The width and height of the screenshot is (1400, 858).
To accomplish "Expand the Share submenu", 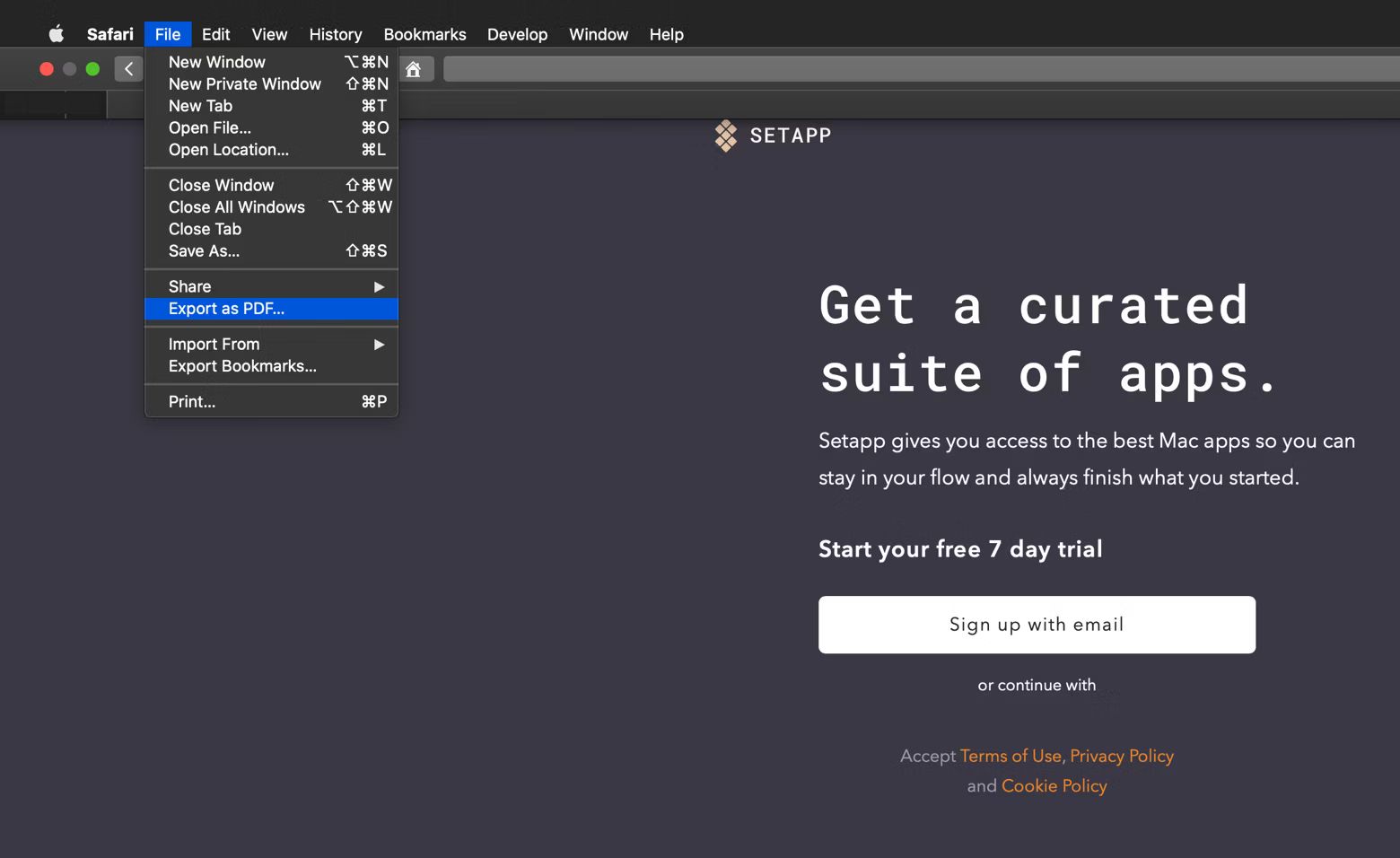I will [x=271, y=286].
